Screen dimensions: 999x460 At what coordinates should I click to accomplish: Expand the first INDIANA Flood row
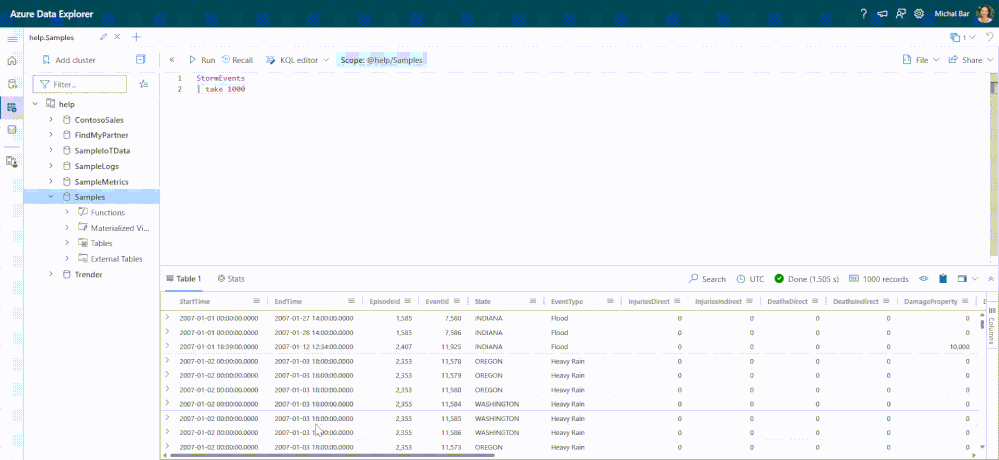click(168, 317)
